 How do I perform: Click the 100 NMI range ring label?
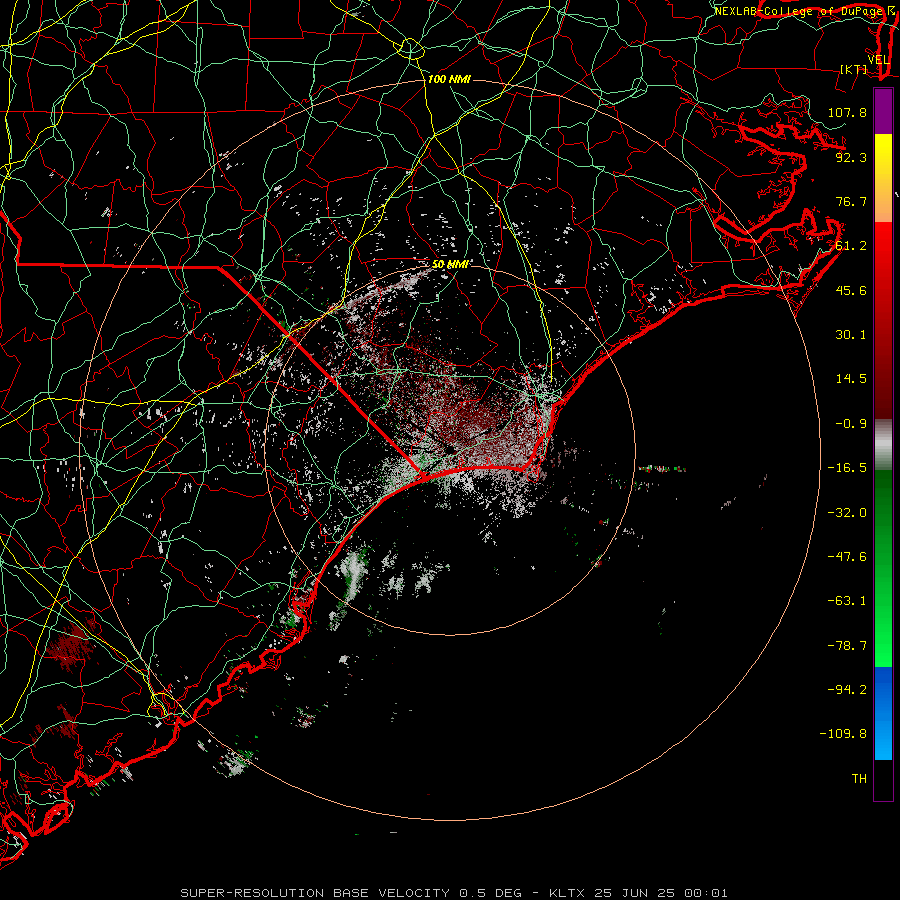[x=449, y=79]
